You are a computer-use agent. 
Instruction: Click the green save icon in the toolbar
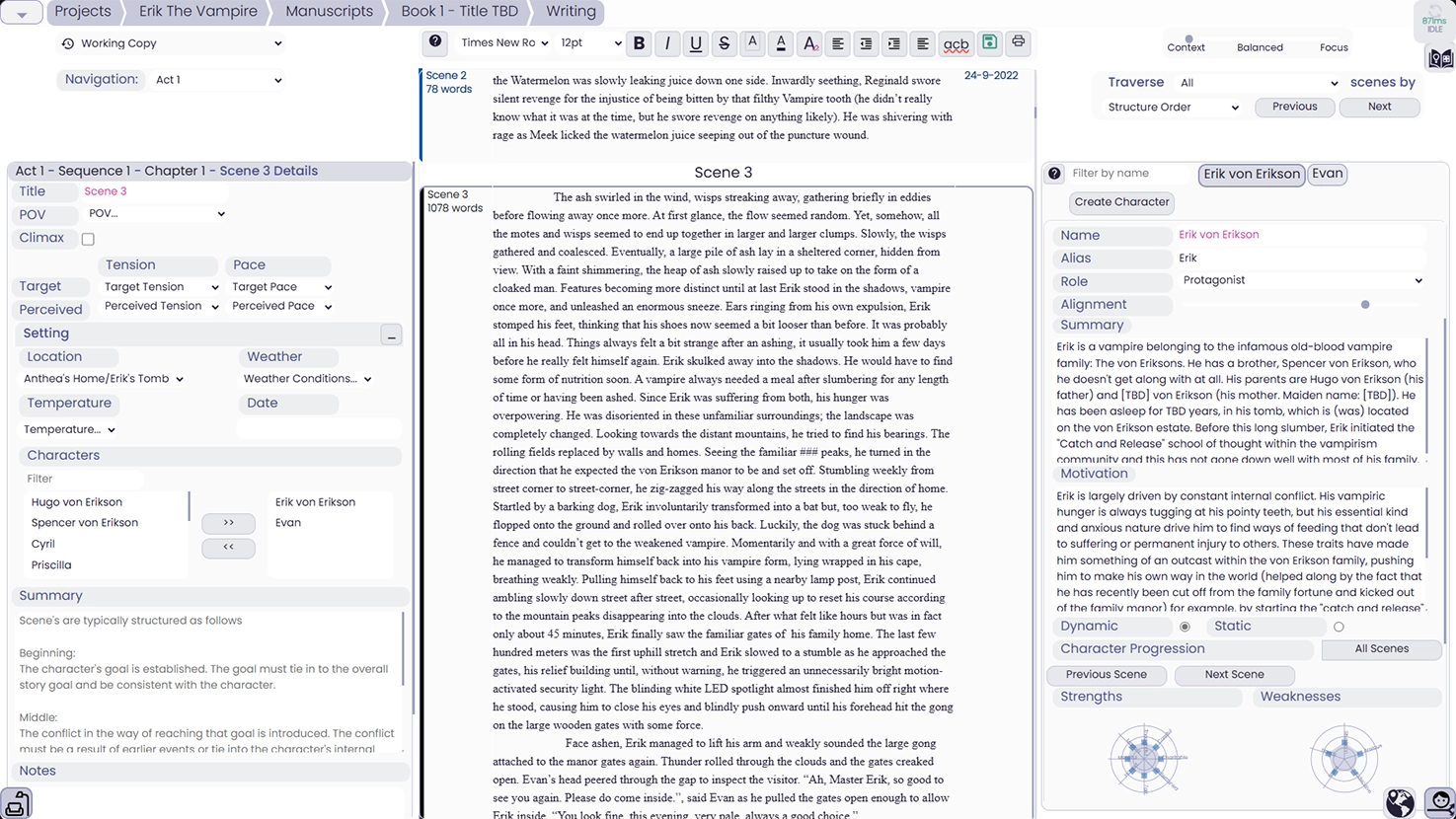click(989, 43)
